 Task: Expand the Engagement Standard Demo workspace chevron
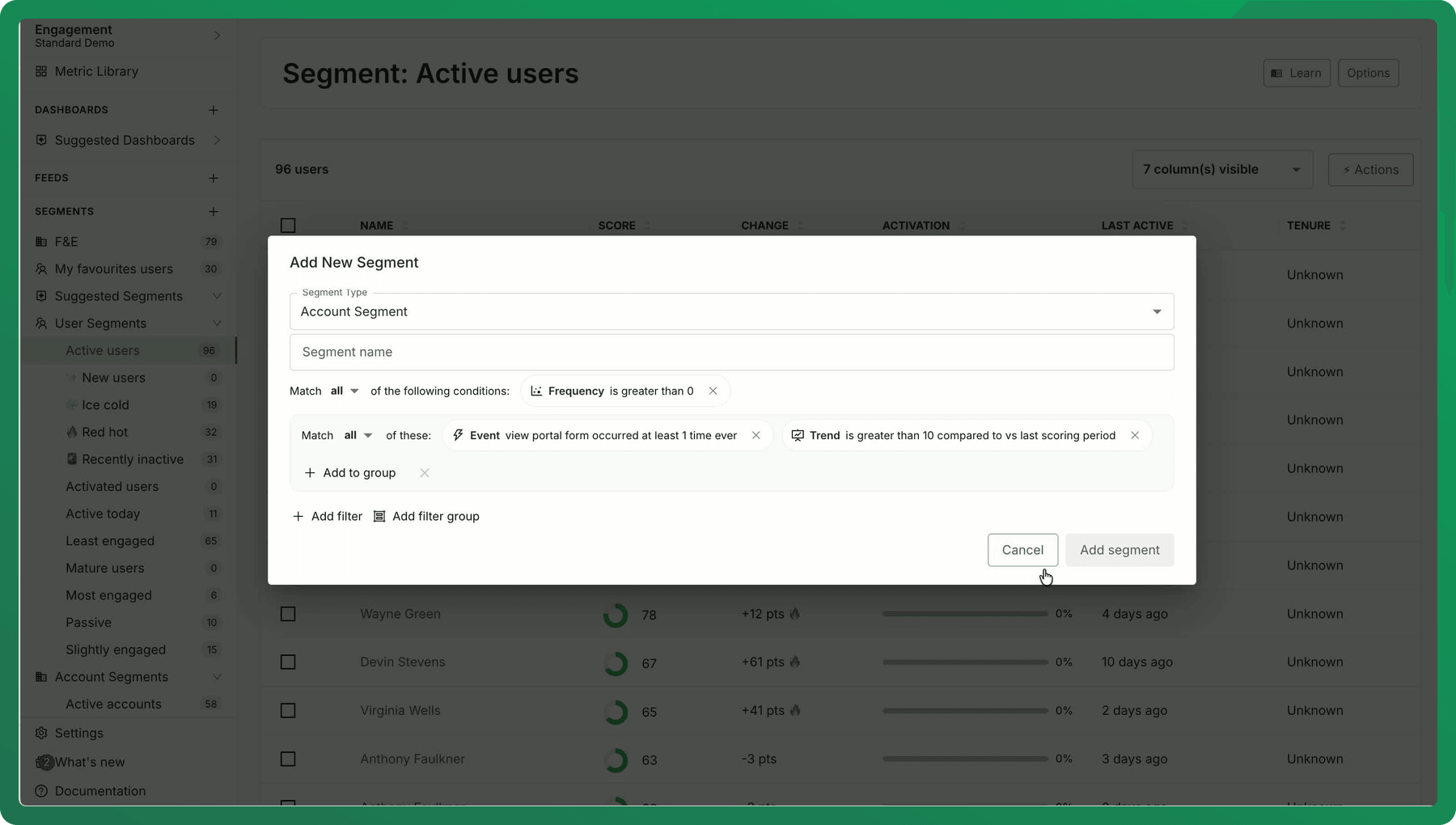coord(217,36)
